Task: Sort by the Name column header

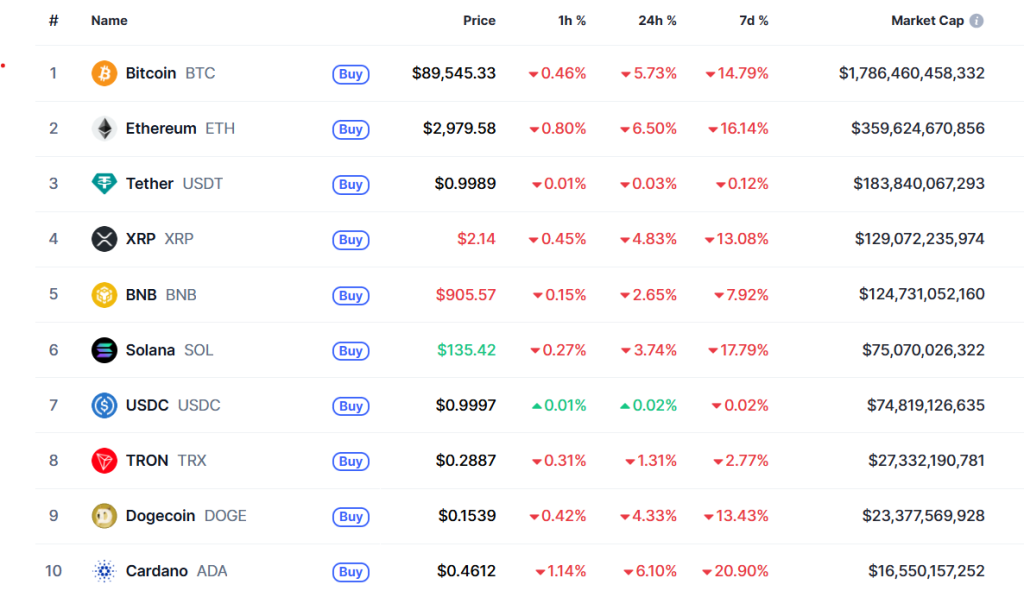Action: click(x=109, y=21)
